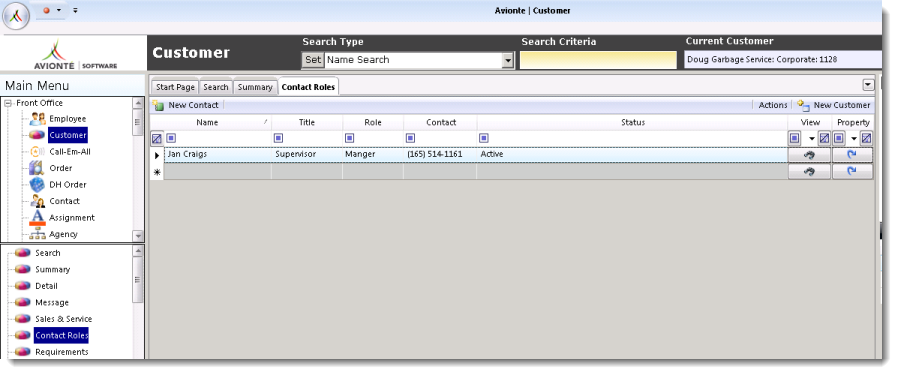Viewport: 897px width, 374px height.
Task: Switch to the Summary tab
Action: click(255, 87)
